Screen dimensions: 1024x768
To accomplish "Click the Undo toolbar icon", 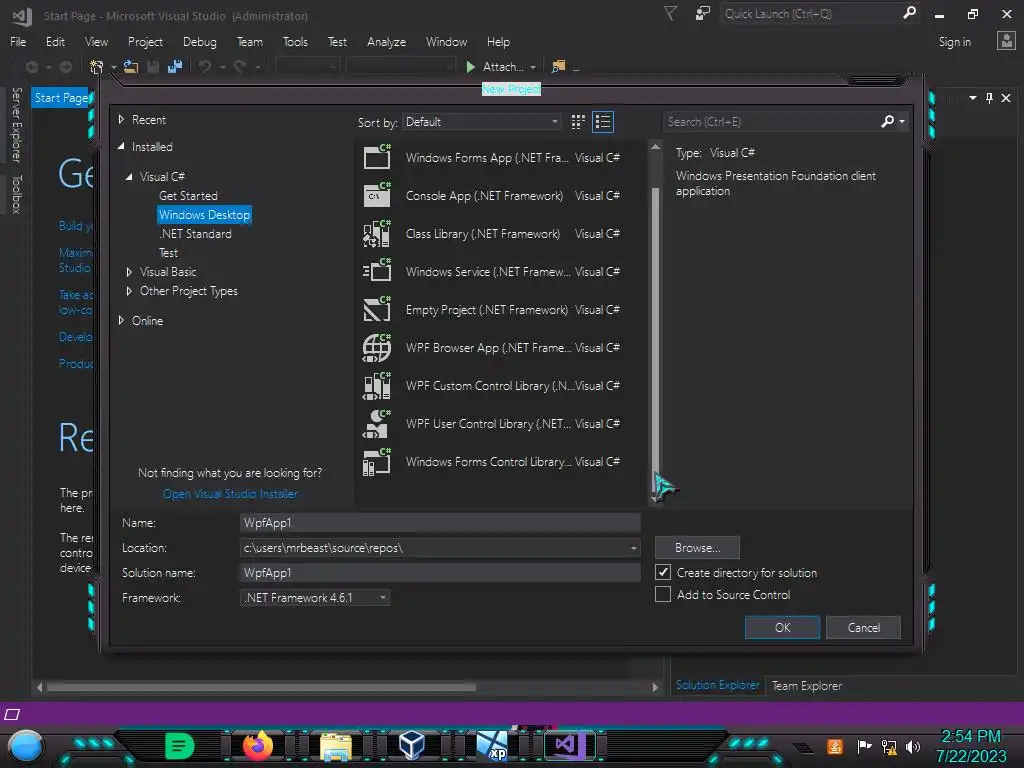I will [x=204, y=67].
